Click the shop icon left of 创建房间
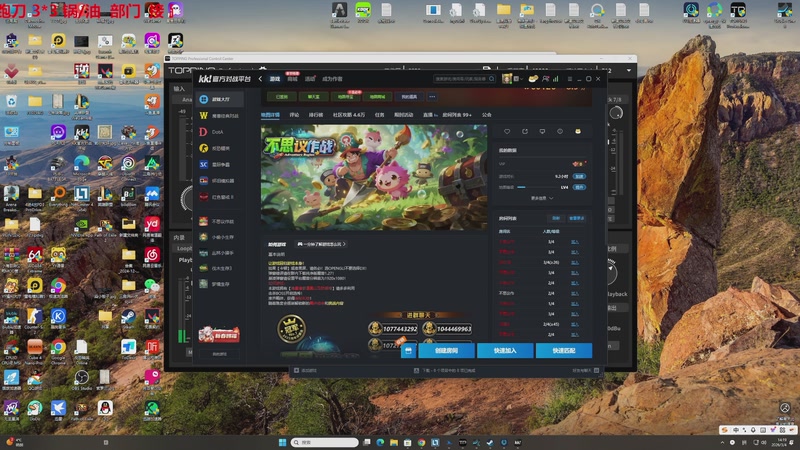 click(x=408, y=351)
